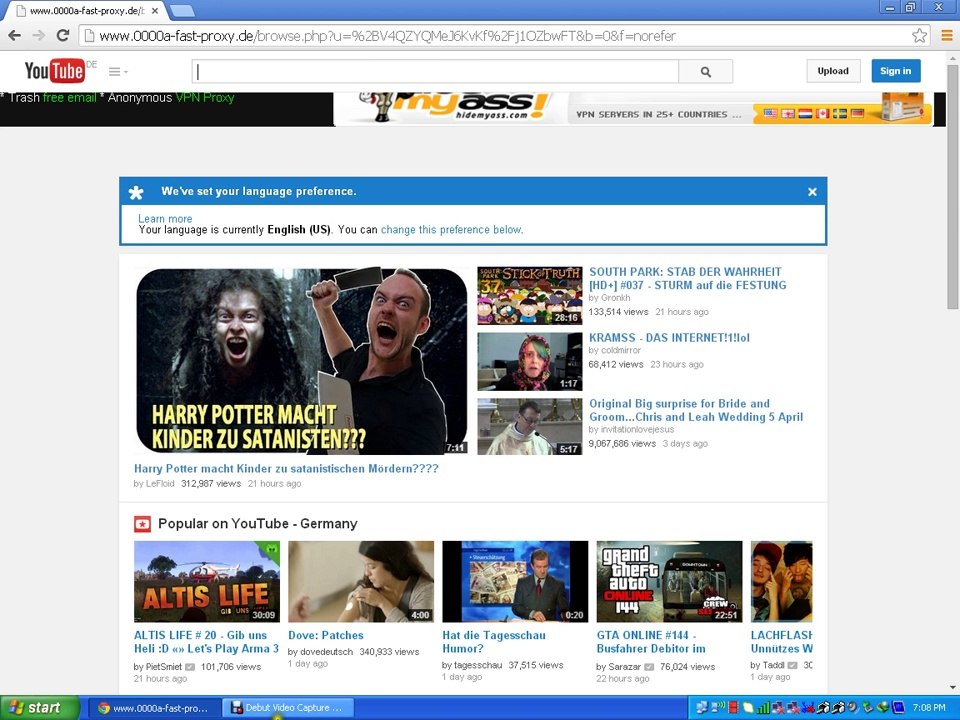Image resolution: width=960 pixels, height=720 pixels.
Task: Open Harry Potter macht Kinder thumbnail
Action: [302, 361]
